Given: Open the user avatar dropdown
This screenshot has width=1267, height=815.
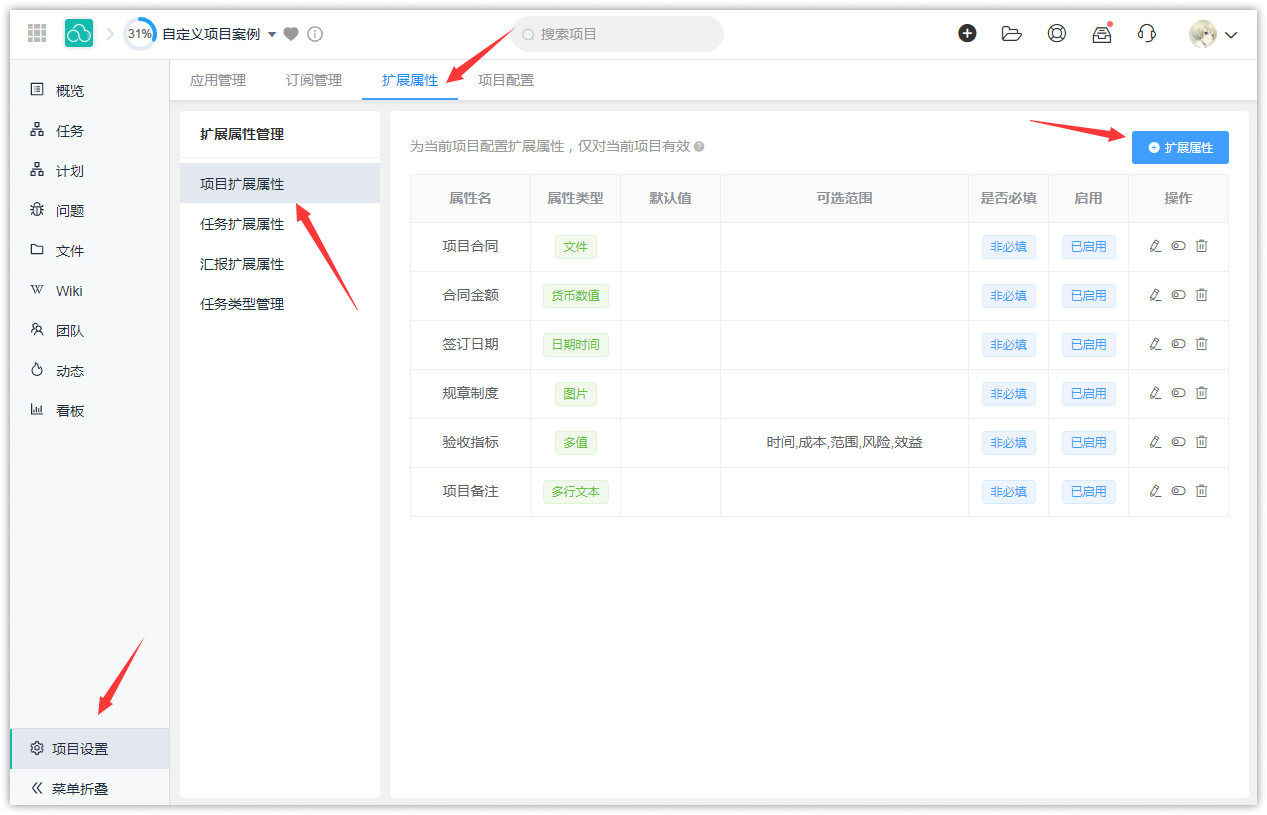Looking at the screenshot, I should coord(1214,34).
